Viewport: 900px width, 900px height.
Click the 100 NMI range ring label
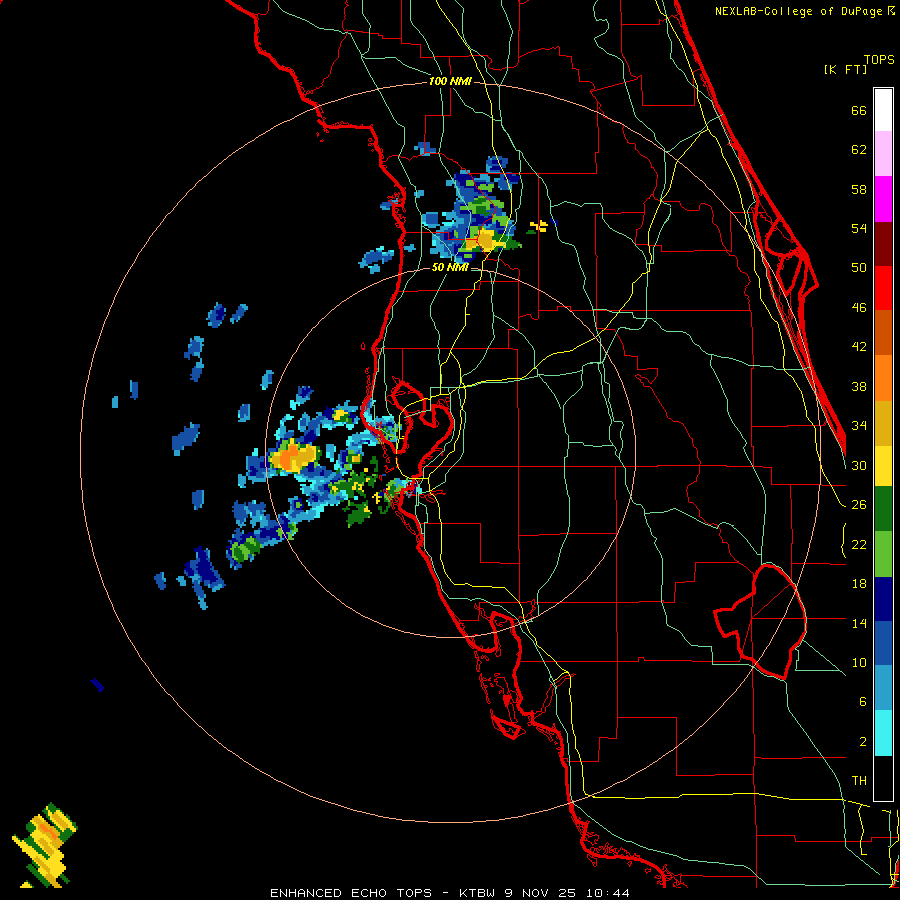(450, 81)
